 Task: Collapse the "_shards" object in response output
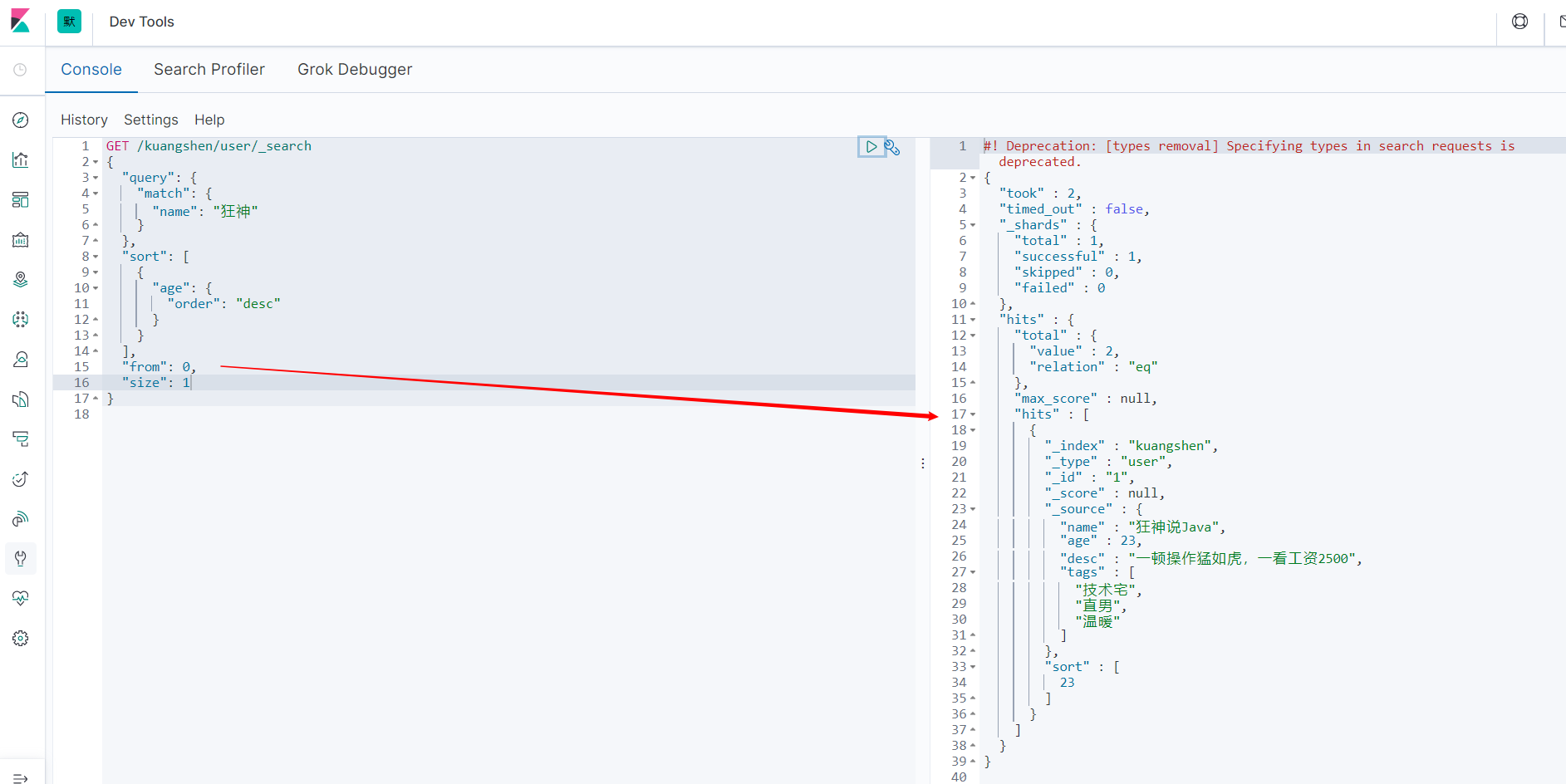973,225
